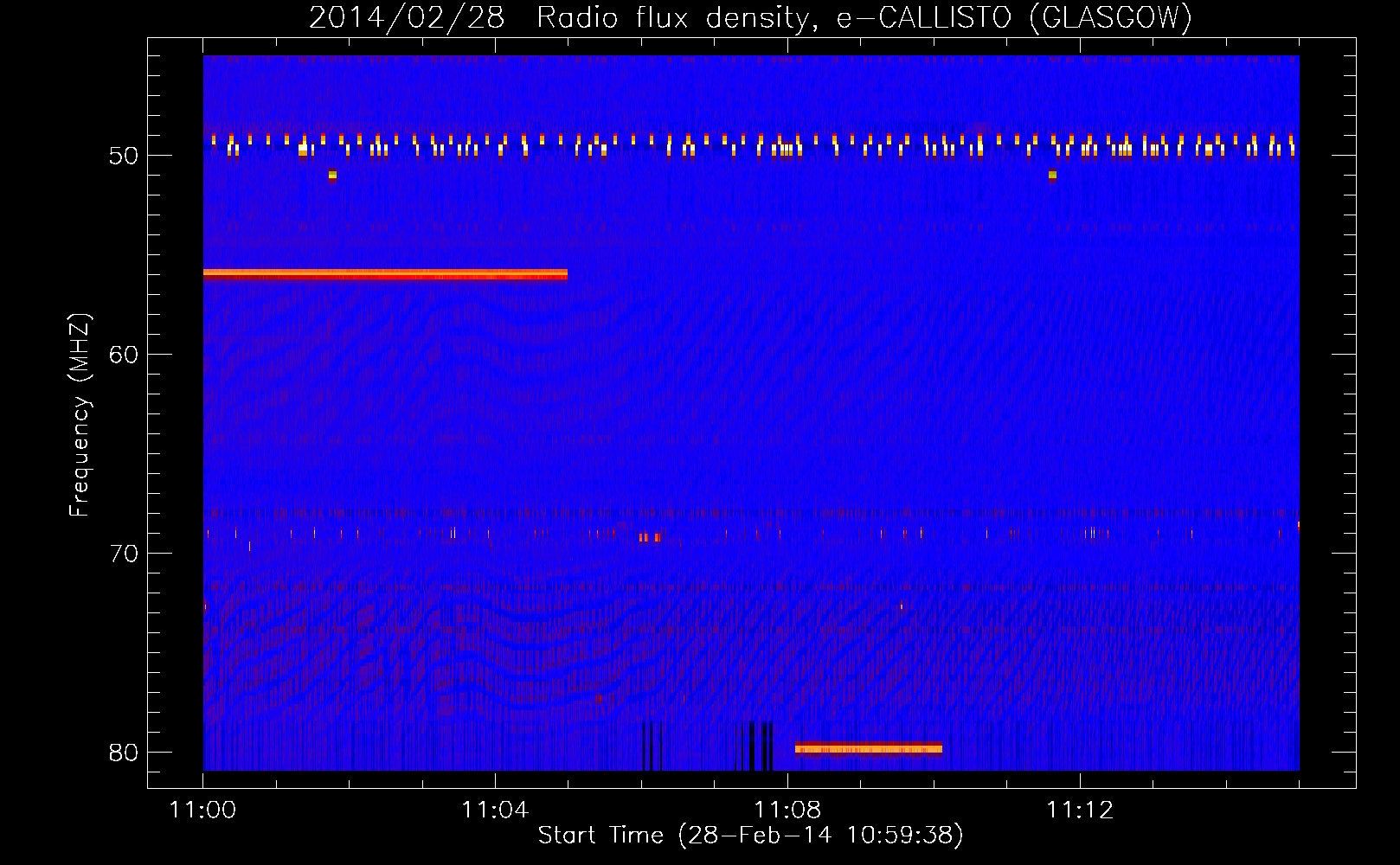Screen dimensions: 1400x865
Task: Click the long orange emission band near 56 MHz
Action: pyautogui.click(x=385, y=274)
